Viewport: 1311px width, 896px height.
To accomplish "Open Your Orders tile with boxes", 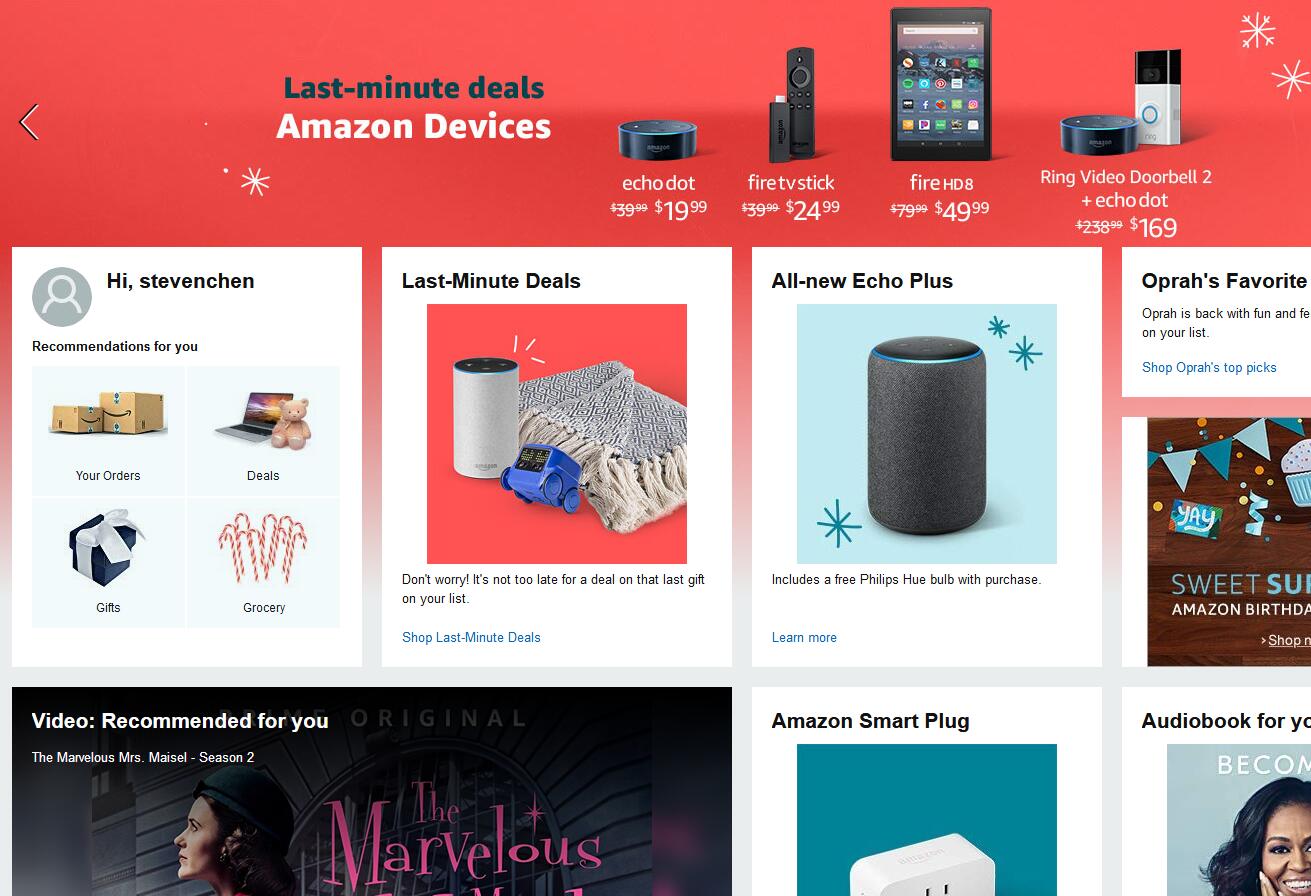I will 108,430.
